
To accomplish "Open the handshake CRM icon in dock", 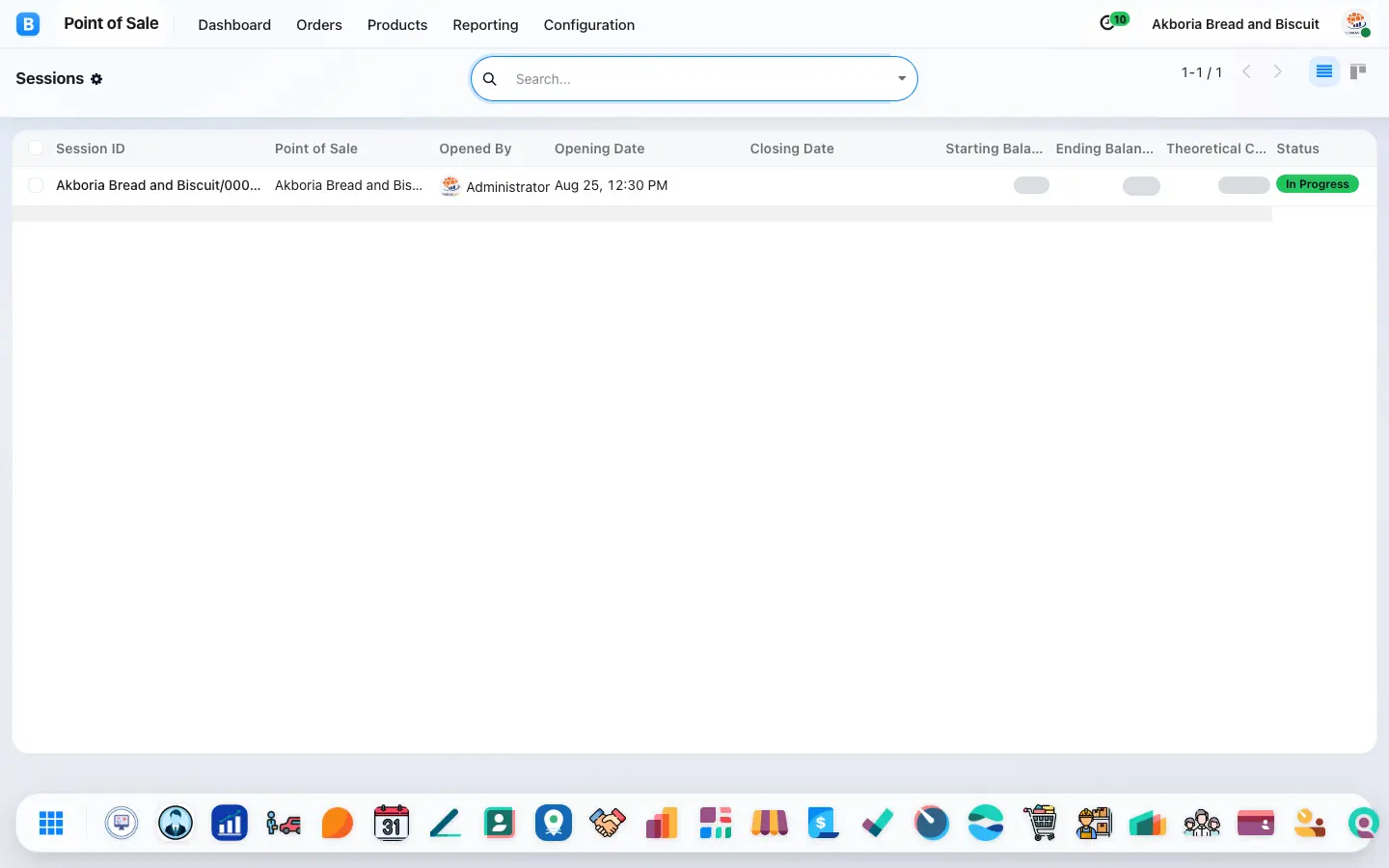I will [608, 823].
